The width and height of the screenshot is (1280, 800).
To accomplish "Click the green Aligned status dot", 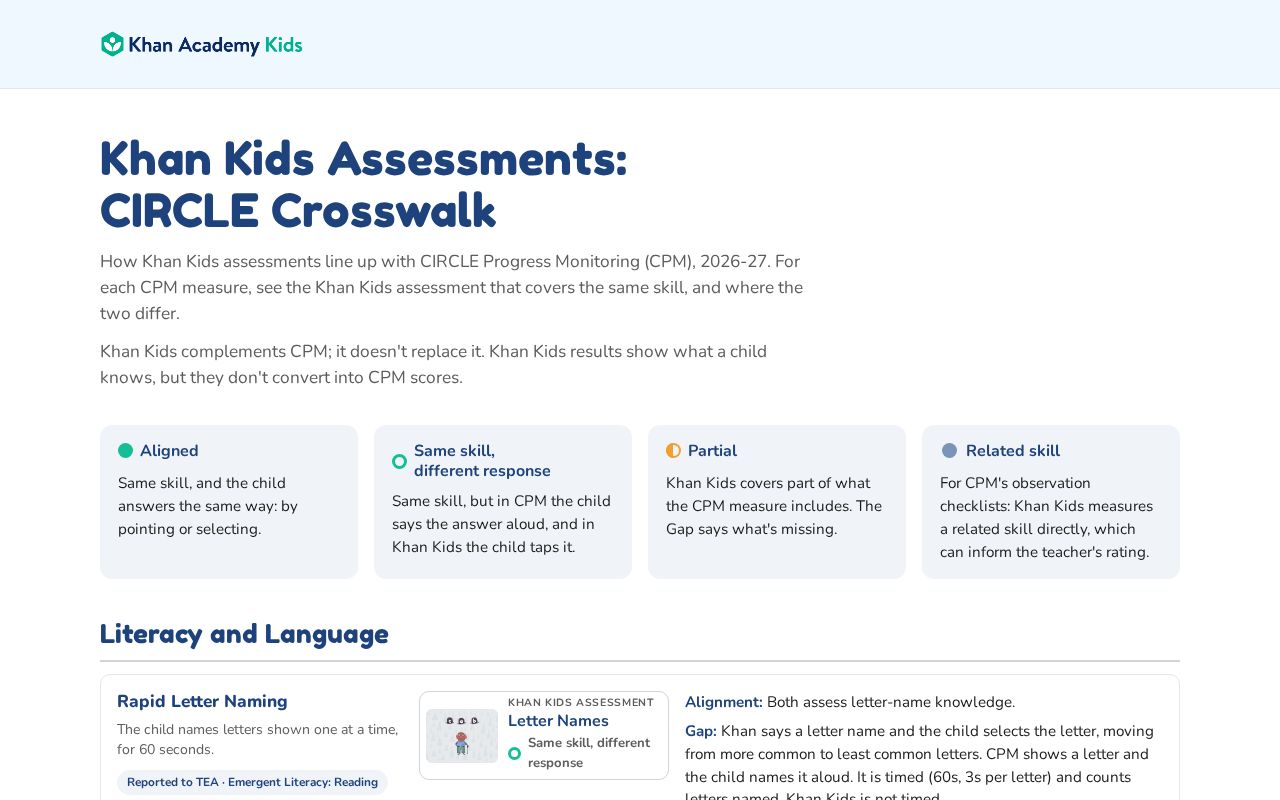I will (x=125, y=451).
